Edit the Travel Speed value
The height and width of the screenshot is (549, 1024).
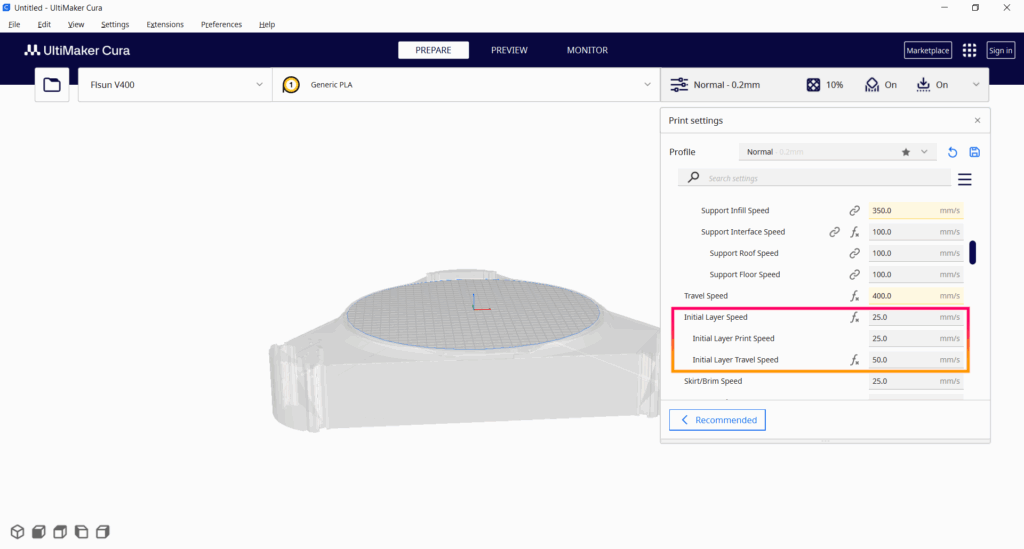coord(916,296)
